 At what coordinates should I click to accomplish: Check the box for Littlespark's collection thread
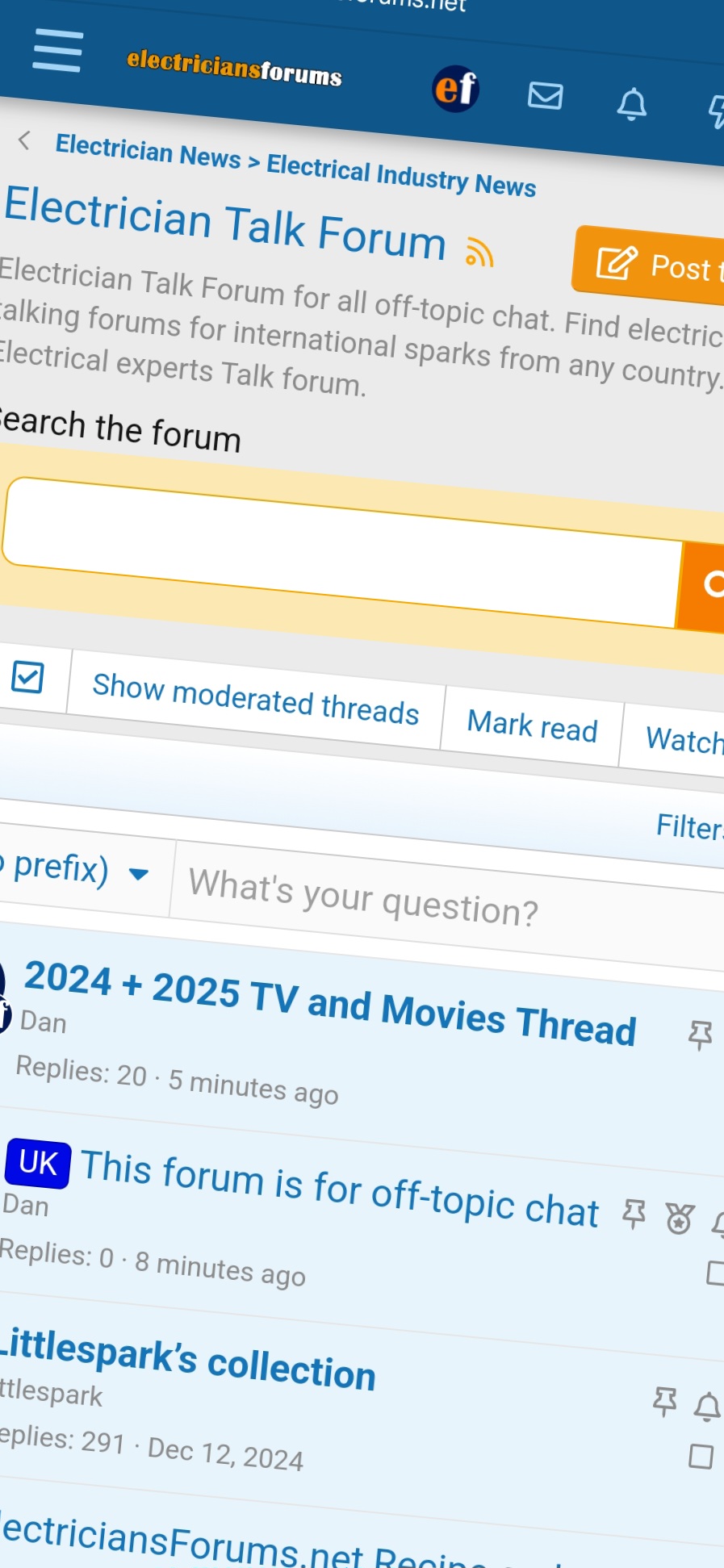(701, 1457)
